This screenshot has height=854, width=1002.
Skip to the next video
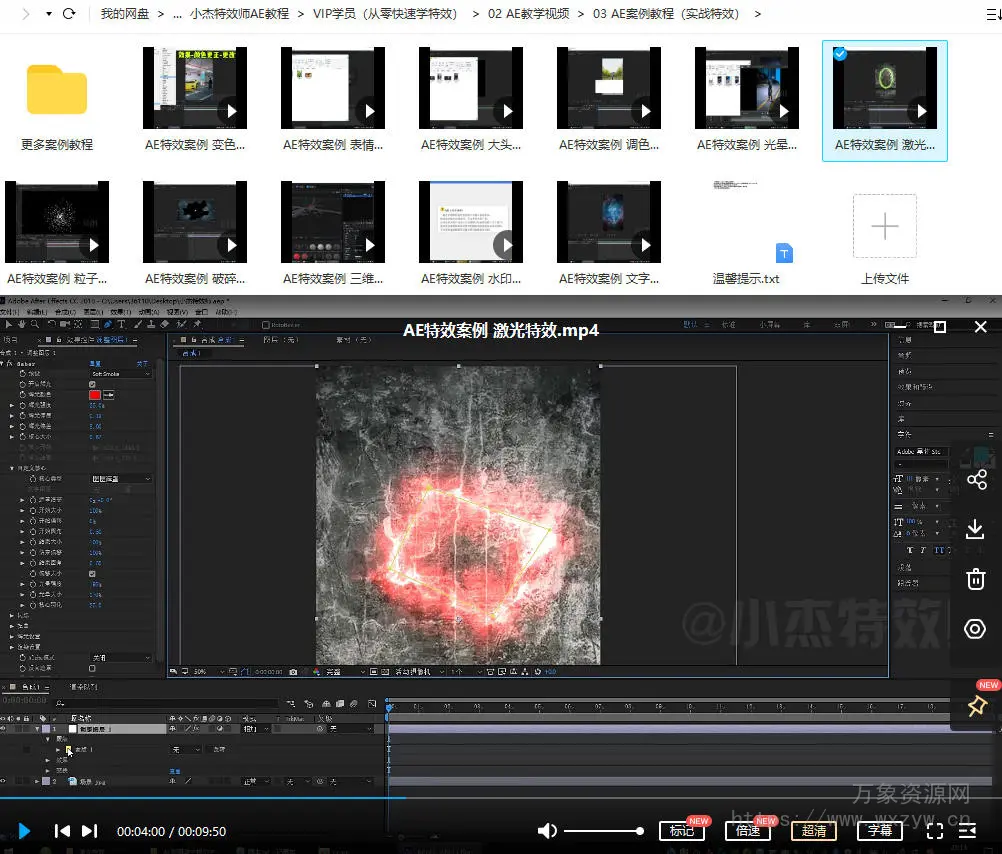(90, 830)
